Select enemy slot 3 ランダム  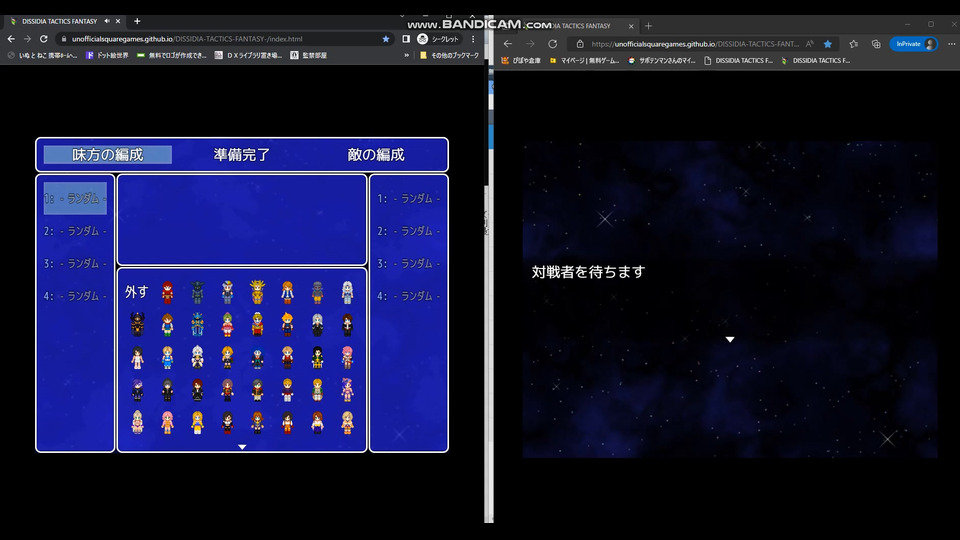[x=408, y=263]
